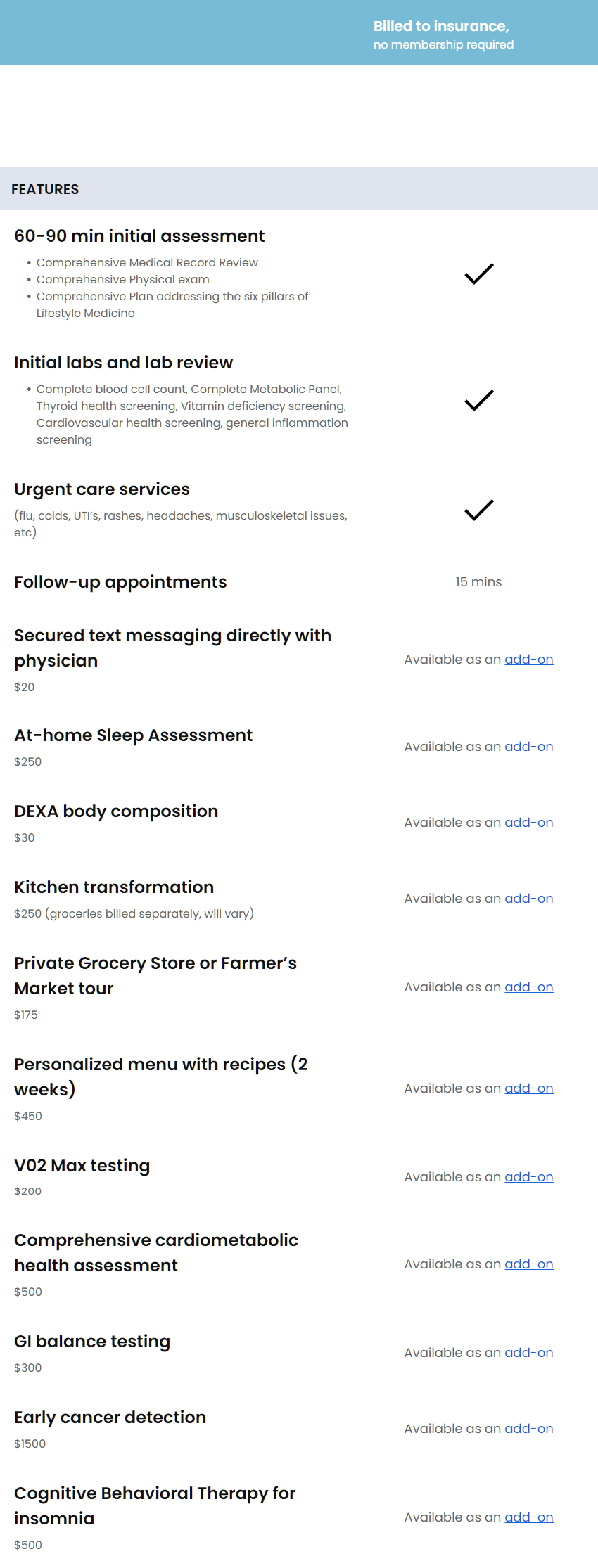Viewport: 598px width, 1568px height.
Task: Select the V02 Max testing add-on link
Action: pos(529,1177)
